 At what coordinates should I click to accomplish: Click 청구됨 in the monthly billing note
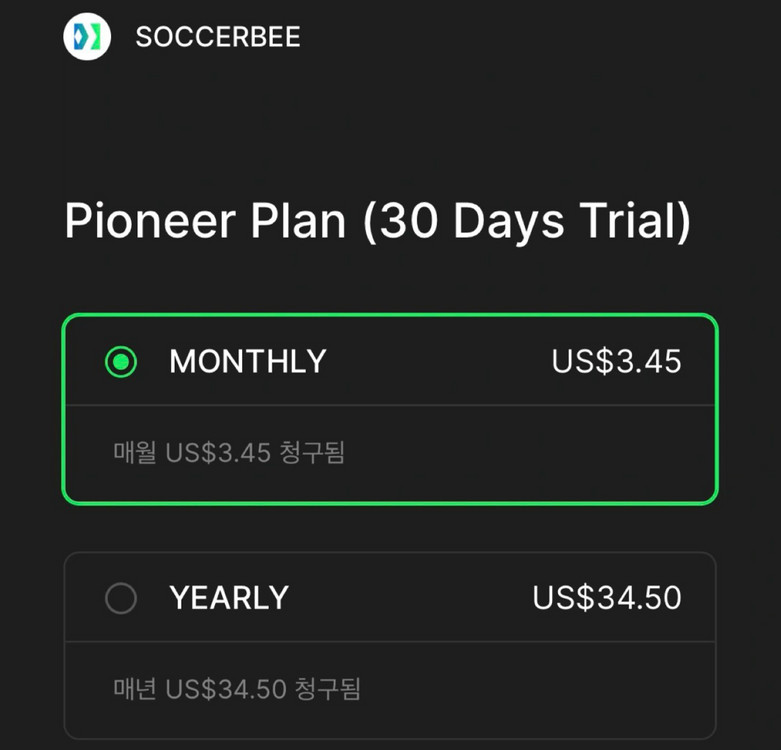313,453
